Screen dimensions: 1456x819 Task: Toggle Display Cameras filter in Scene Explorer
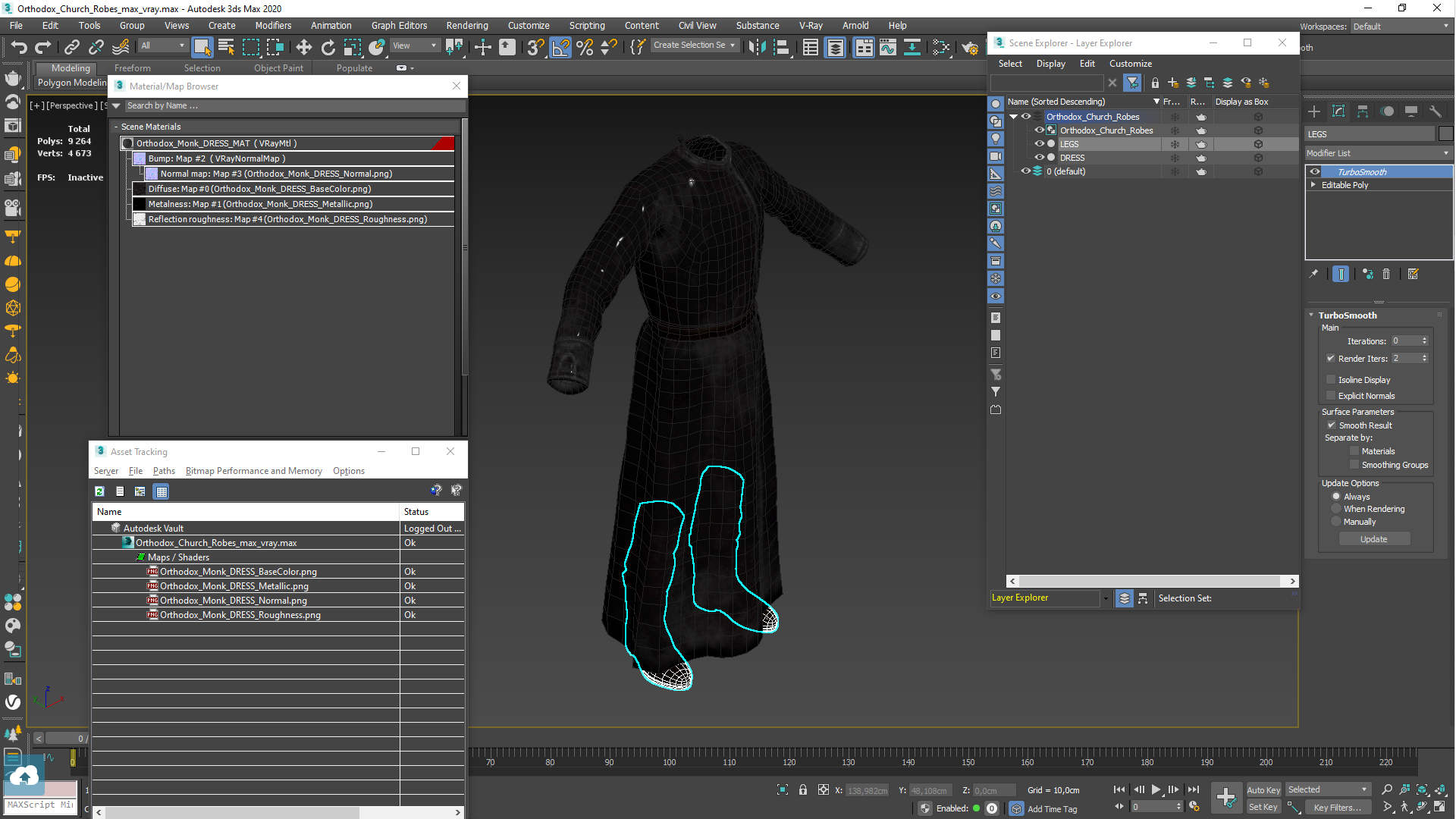[x=996, y=156]
